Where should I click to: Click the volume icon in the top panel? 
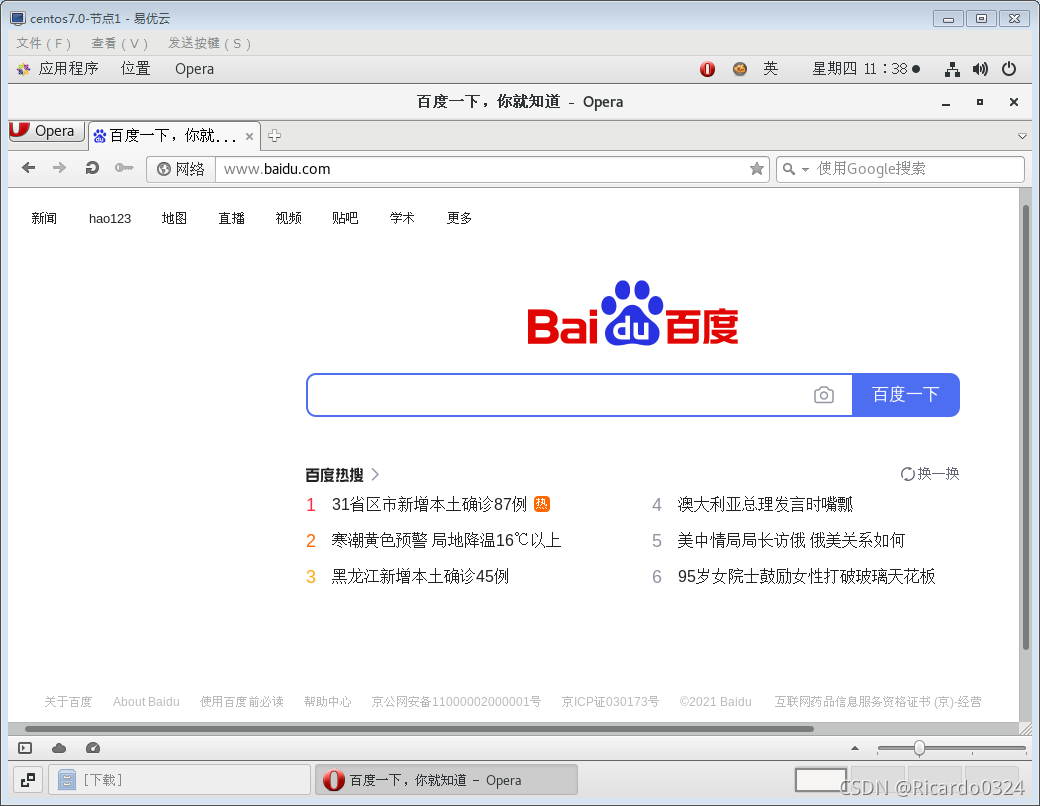(980, 69)
